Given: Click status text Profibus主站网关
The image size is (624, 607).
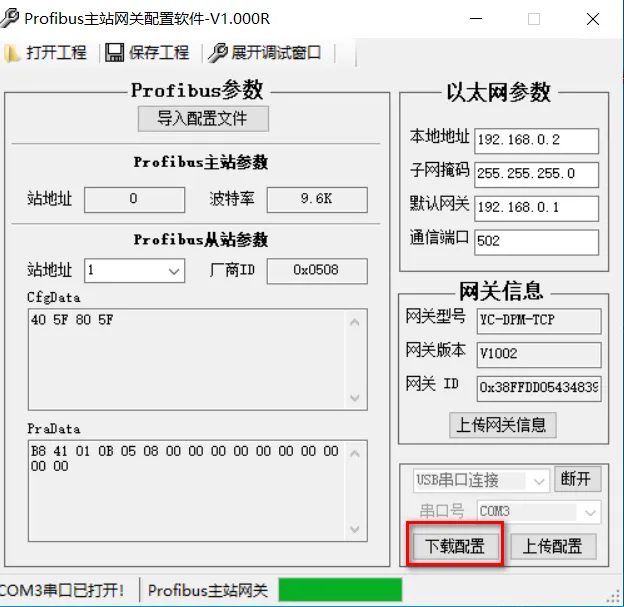Looking at the screenshot, I should click(208, 590).
